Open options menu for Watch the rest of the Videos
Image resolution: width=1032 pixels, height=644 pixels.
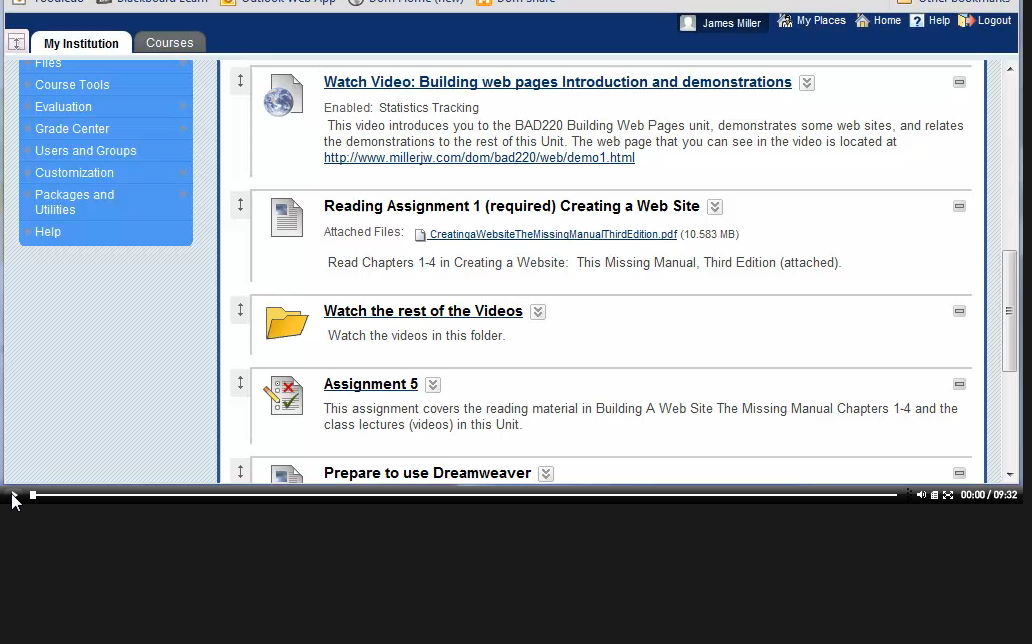click(538, 312)
